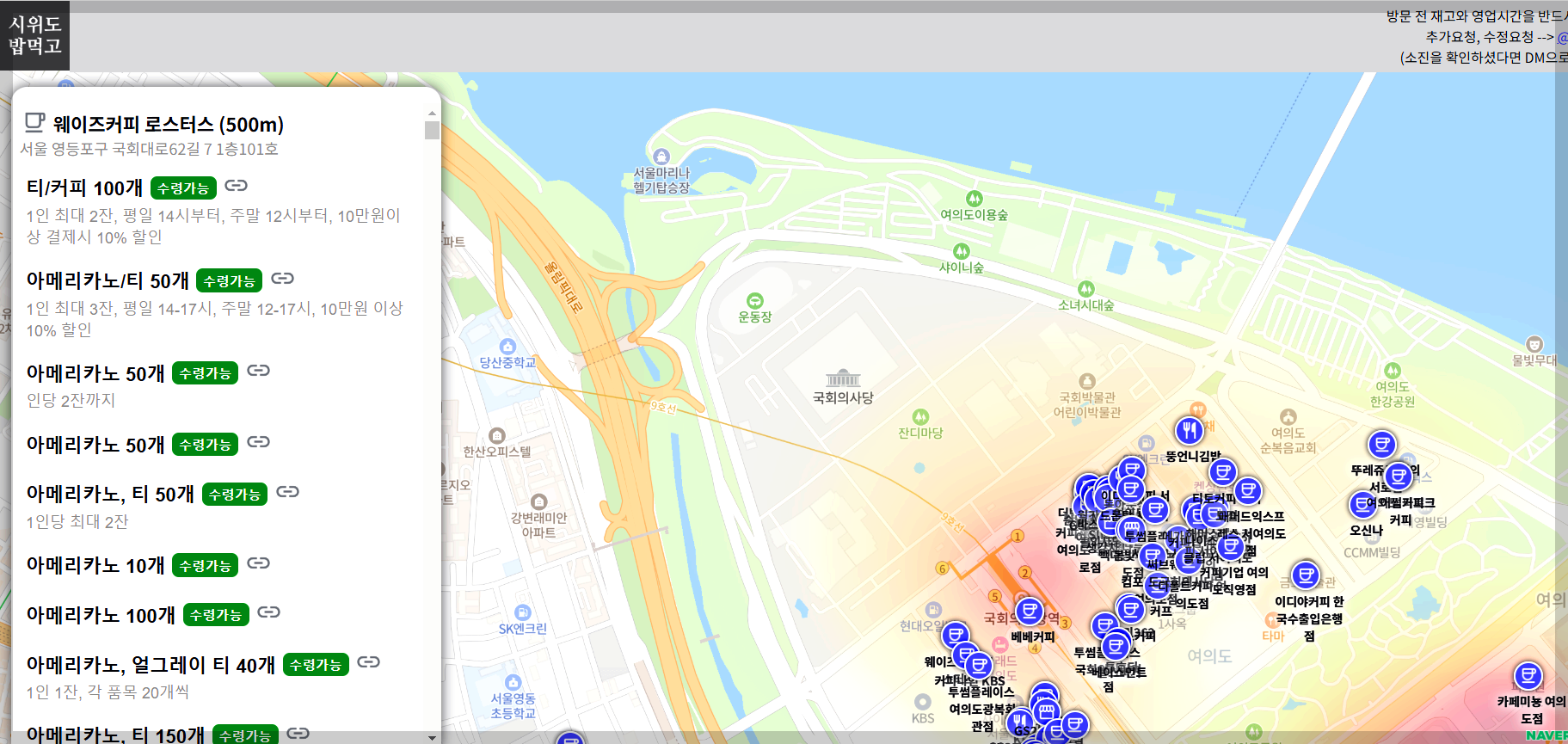Click the 1인 1잔, 각 품목 20개씩 note
The image size is (1568, 744).
coord(108,692)
